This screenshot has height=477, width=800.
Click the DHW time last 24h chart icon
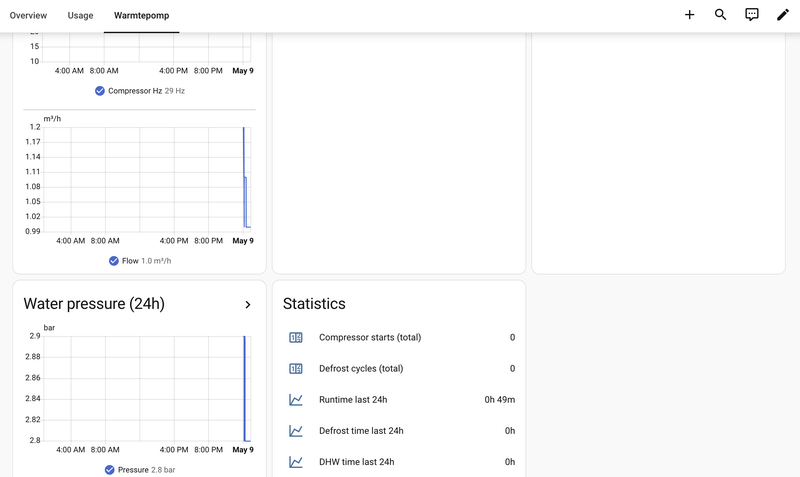tap(296, 462)
